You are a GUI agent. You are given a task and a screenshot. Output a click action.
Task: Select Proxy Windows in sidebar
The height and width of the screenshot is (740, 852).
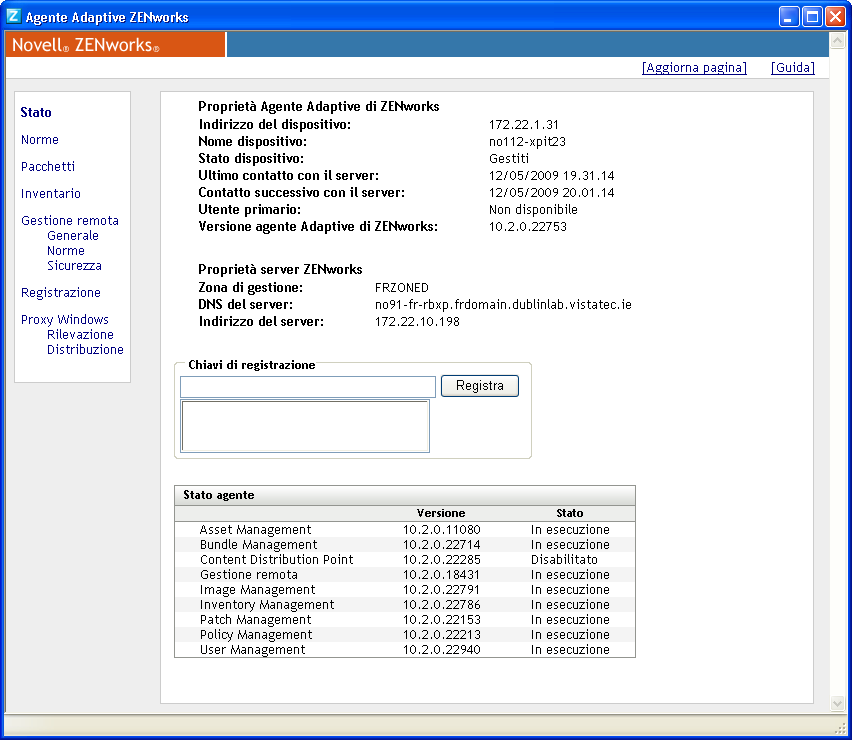click(x=65, y=319)
